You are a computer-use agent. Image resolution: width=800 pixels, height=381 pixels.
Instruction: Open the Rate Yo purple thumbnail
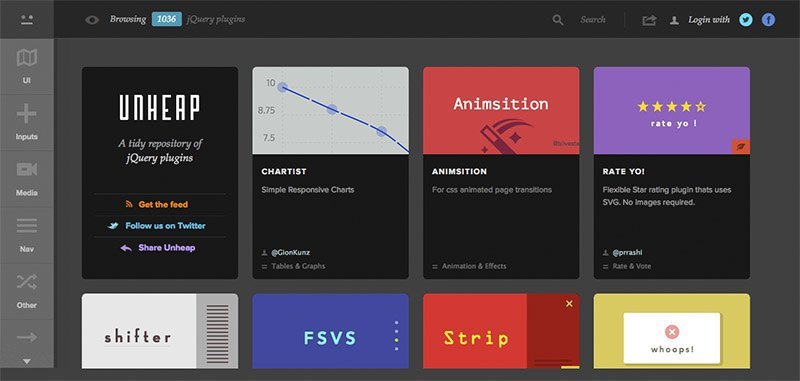pos(672,111)
